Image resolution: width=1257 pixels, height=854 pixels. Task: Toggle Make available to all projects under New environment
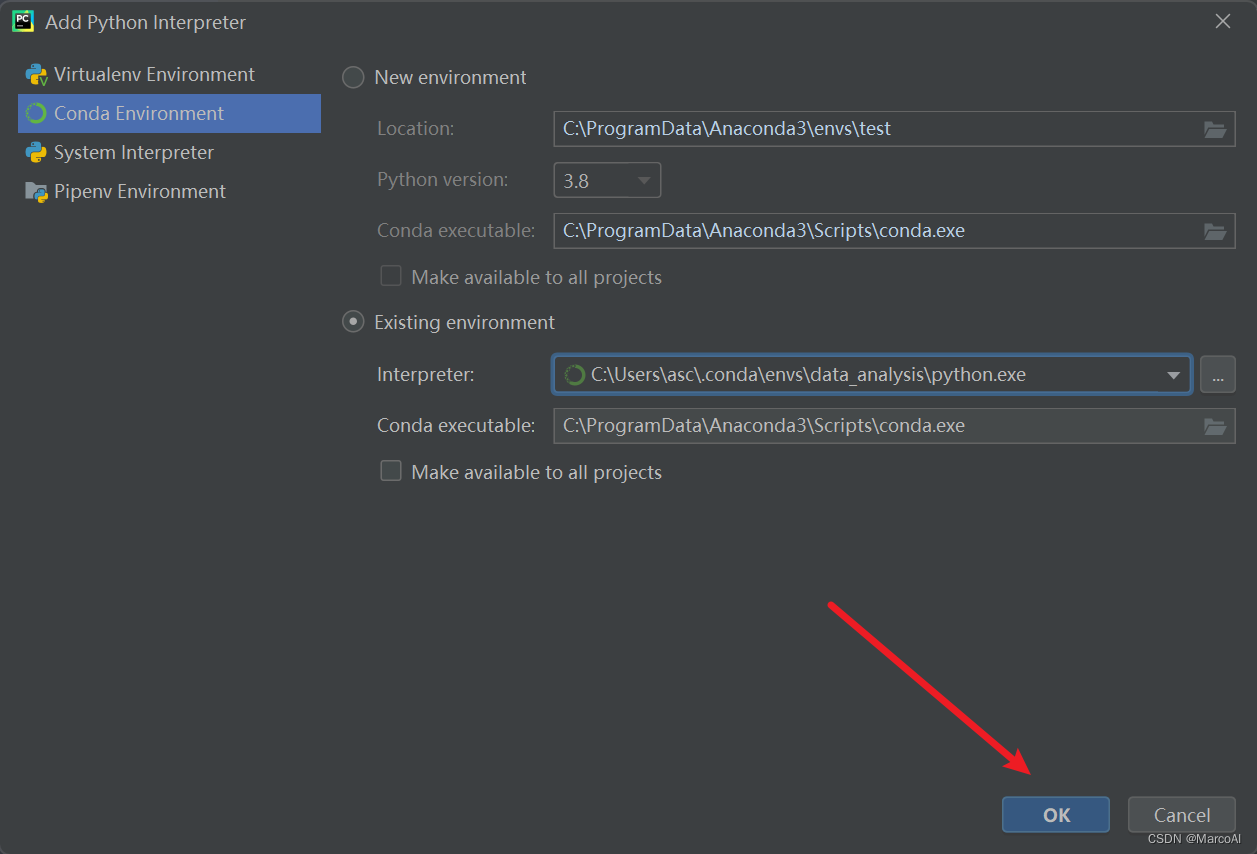(x=391, y=276)
